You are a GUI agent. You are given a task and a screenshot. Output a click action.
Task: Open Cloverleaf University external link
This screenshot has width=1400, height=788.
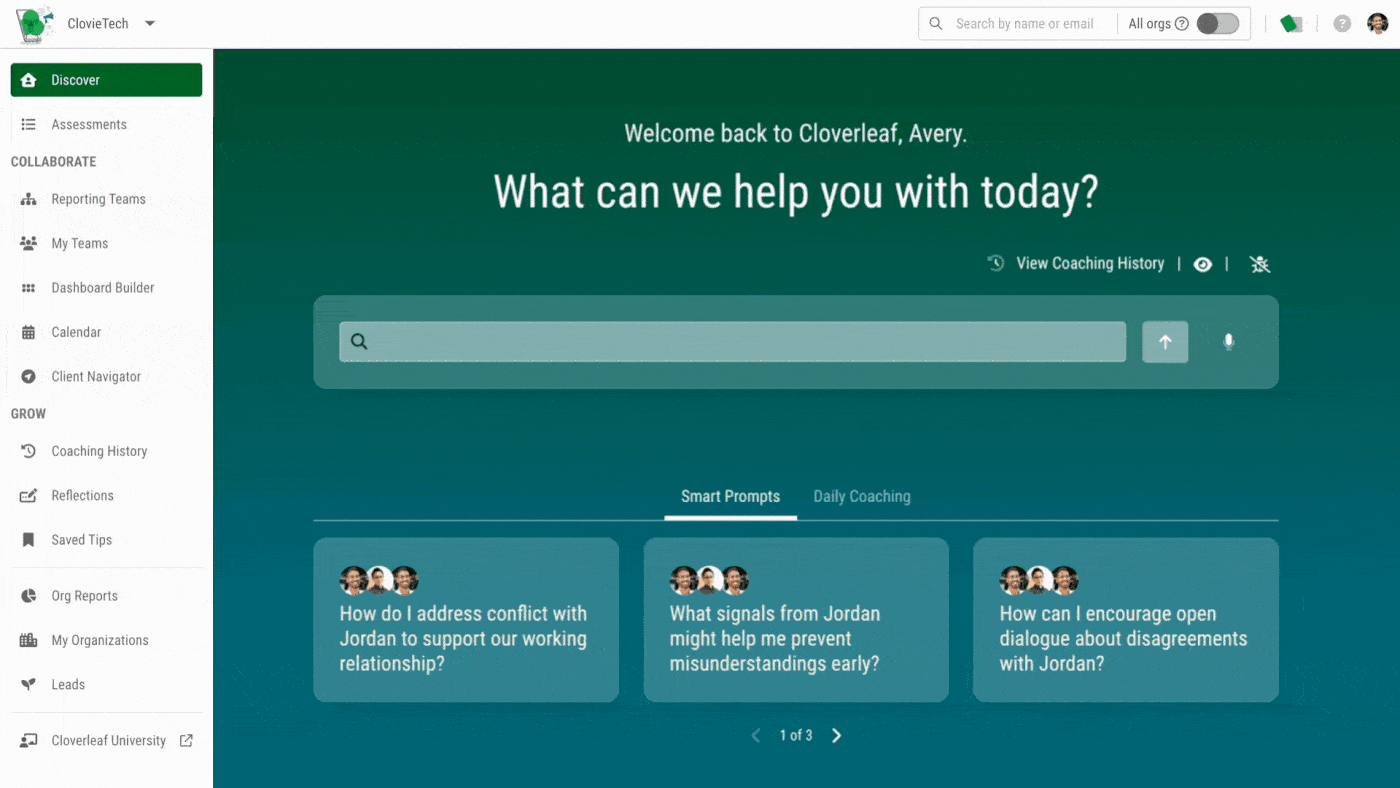pyautogui.click(x=108, y=741)
